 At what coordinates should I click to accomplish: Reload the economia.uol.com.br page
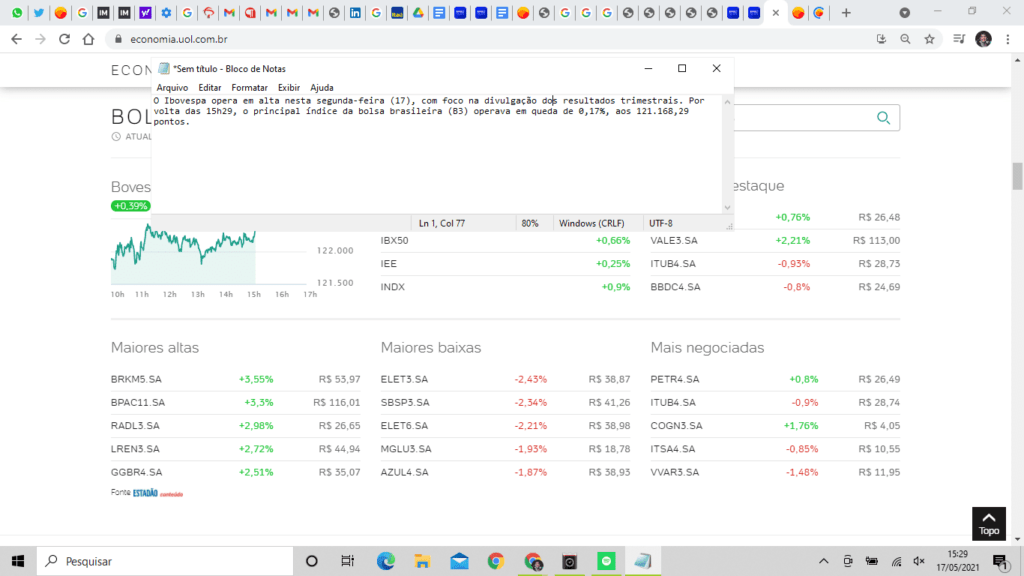click(x=64, y=39)
